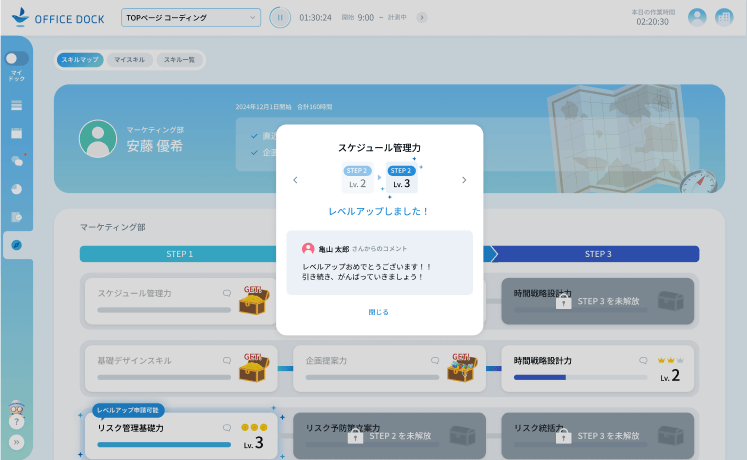Click treasure chest on 基礎デザインスキル card
This screenshot has width=747, height=460.
(x=254, y=367)
